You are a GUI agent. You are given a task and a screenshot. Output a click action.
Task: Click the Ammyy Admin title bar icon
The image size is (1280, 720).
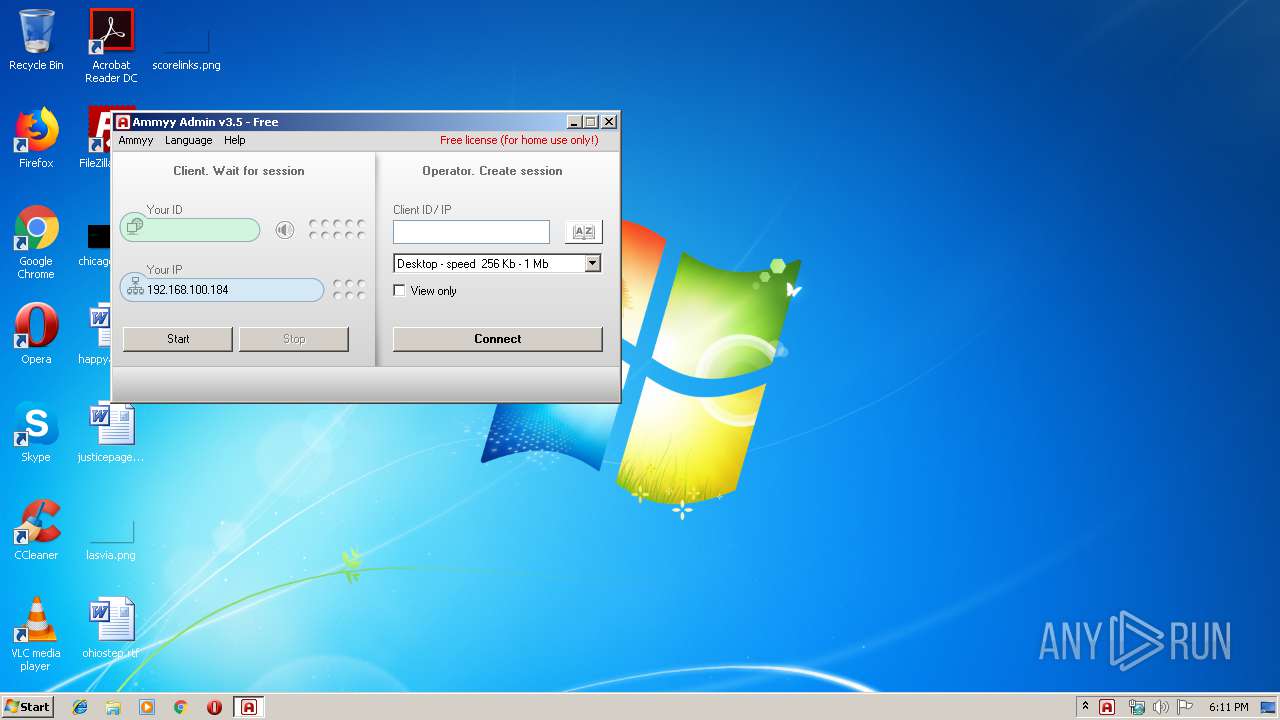coord(123,122)
